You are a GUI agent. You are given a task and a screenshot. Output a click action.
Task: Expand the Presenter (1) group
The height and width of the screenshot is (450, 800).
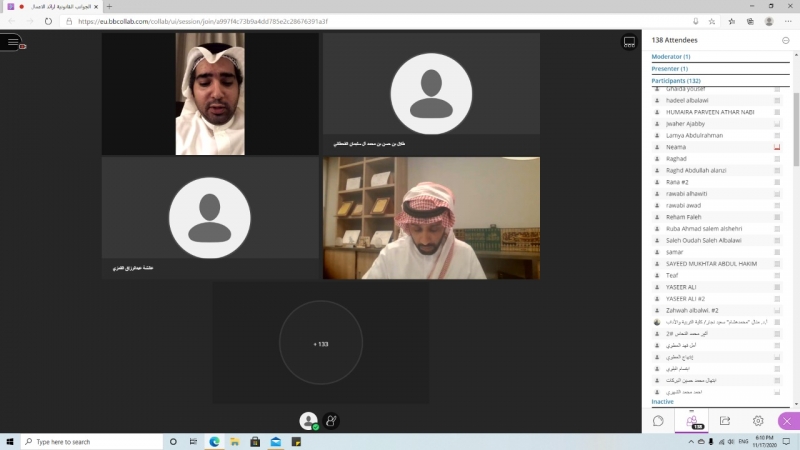[670, 68]
